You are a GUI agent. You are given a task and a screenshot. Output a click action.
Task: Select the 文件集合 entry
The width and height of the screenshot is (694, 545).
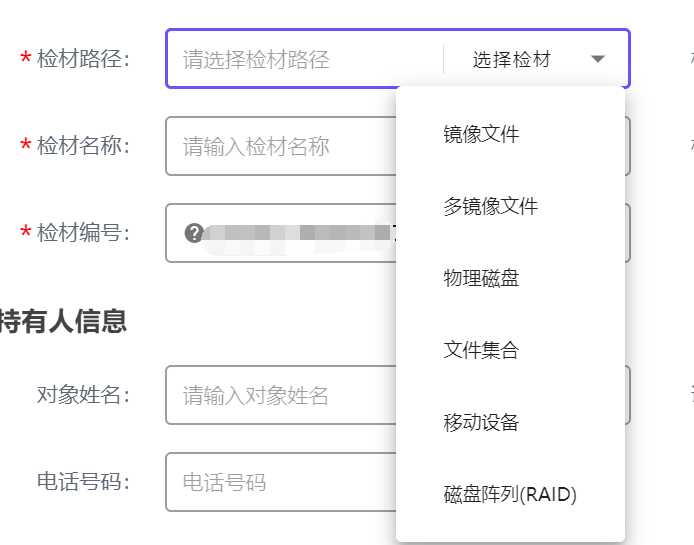pos(481,350)
